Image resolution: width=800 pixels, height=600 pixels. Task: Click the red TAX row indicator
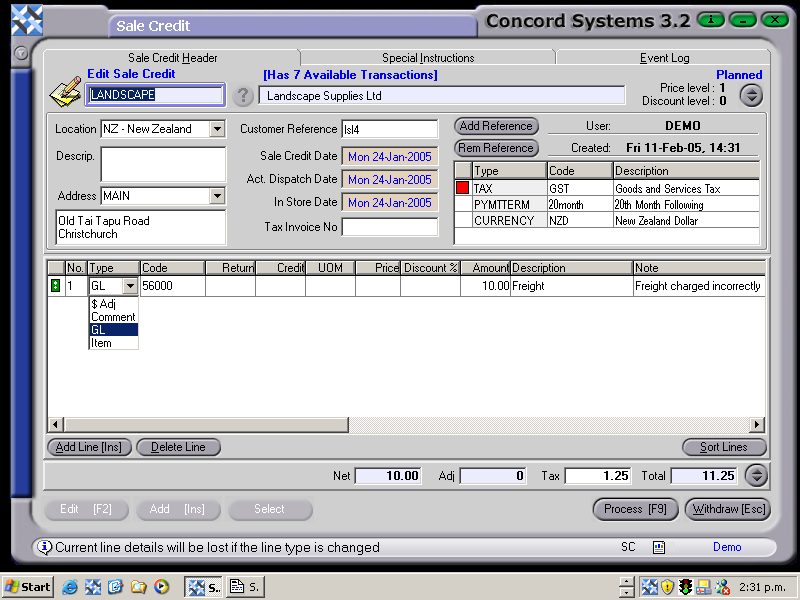(462, 187)
